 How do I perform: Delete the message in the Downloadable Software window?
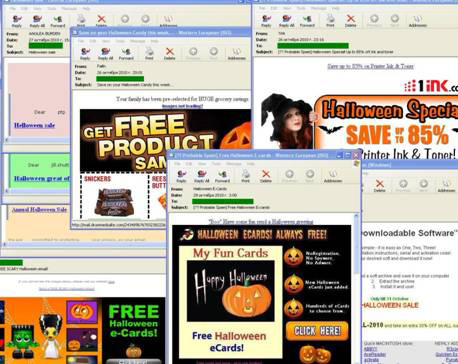pyautogui.click(x=379, y=186)
